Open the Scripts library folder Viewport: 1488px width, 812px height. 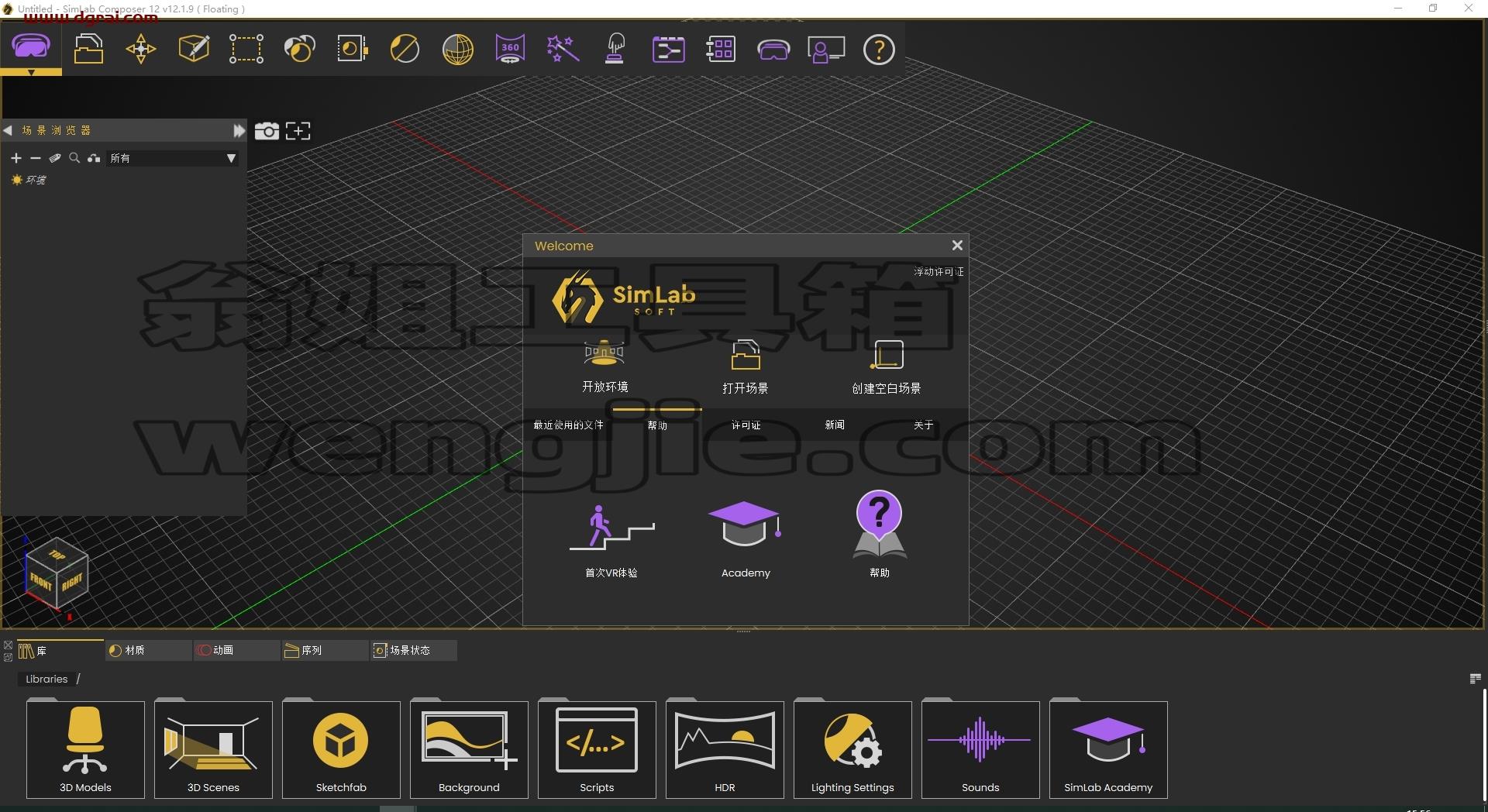(597, 749)
